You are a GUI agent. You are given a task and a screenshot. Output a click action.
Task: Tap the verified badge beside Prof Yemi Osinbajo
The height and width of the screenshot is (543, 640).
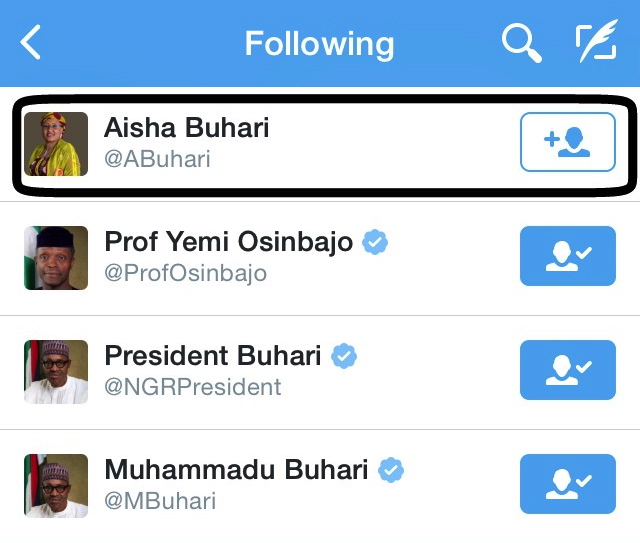(375, 242)
